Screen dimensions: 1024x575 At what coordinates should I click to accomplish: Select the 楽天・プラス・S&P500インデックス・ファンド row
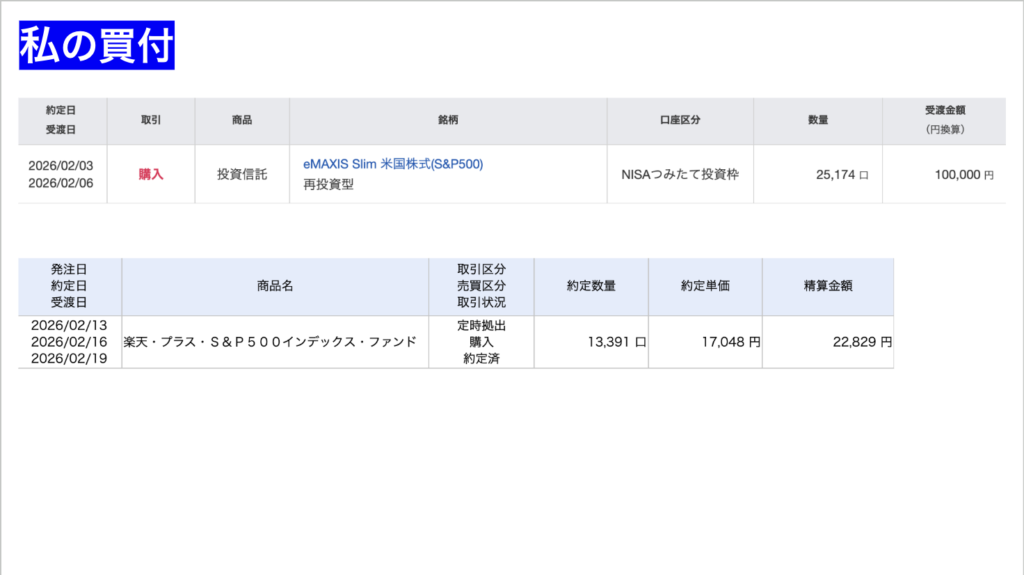click(x=270, y=342)
